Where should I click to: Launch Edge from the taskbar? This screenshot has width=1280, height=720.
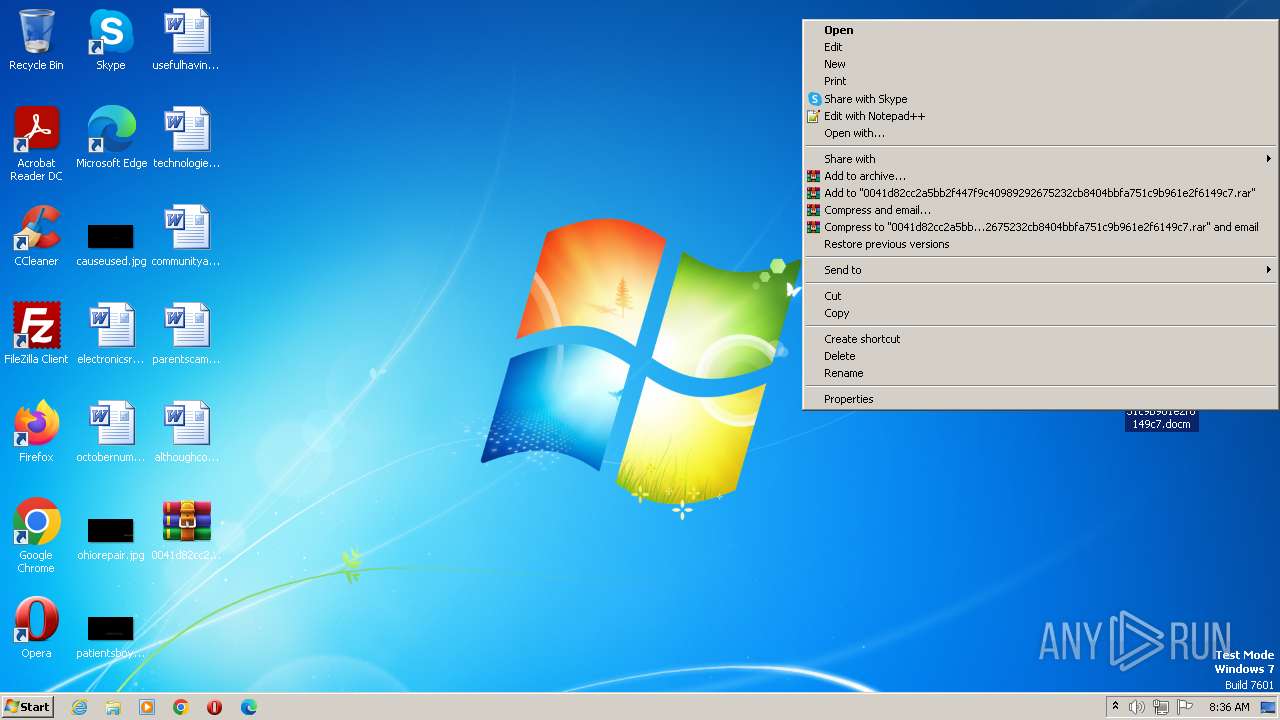coord(249,707)
